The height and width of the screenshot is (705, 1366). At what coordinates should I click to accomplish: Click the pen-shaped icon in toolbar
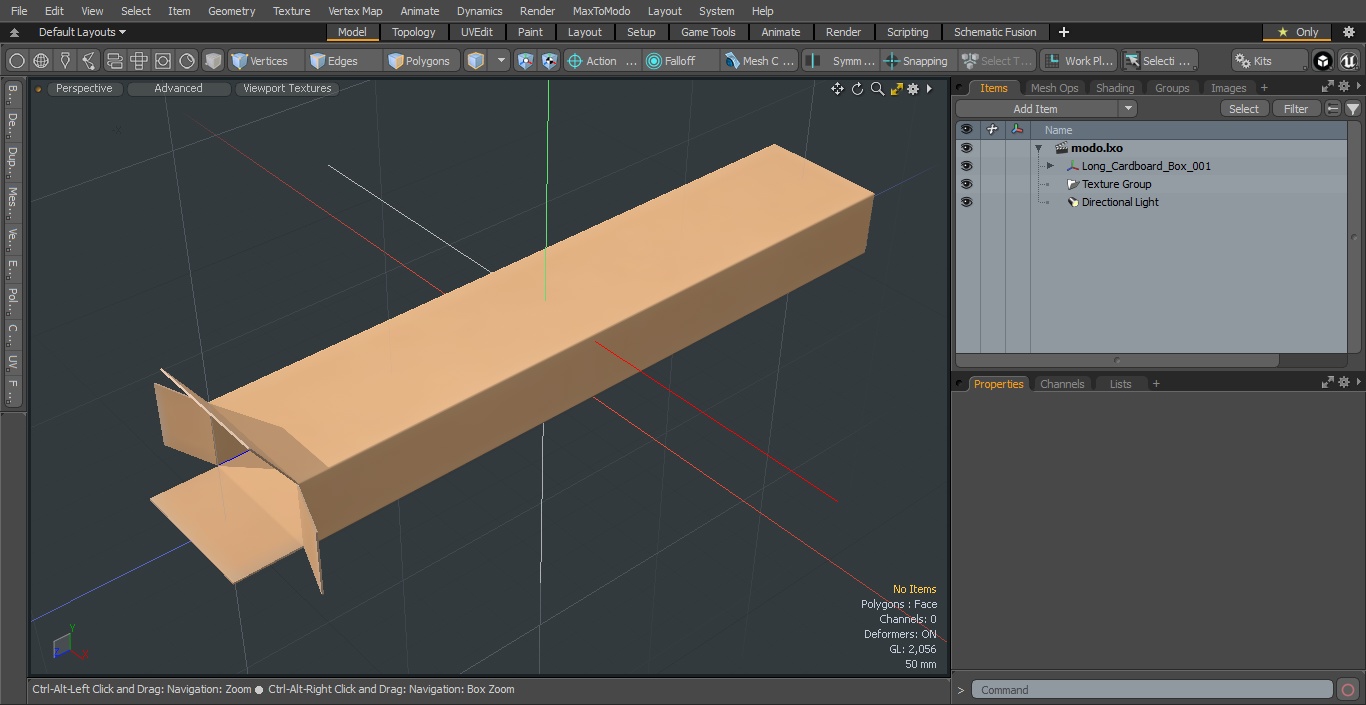tap(65, 61)
